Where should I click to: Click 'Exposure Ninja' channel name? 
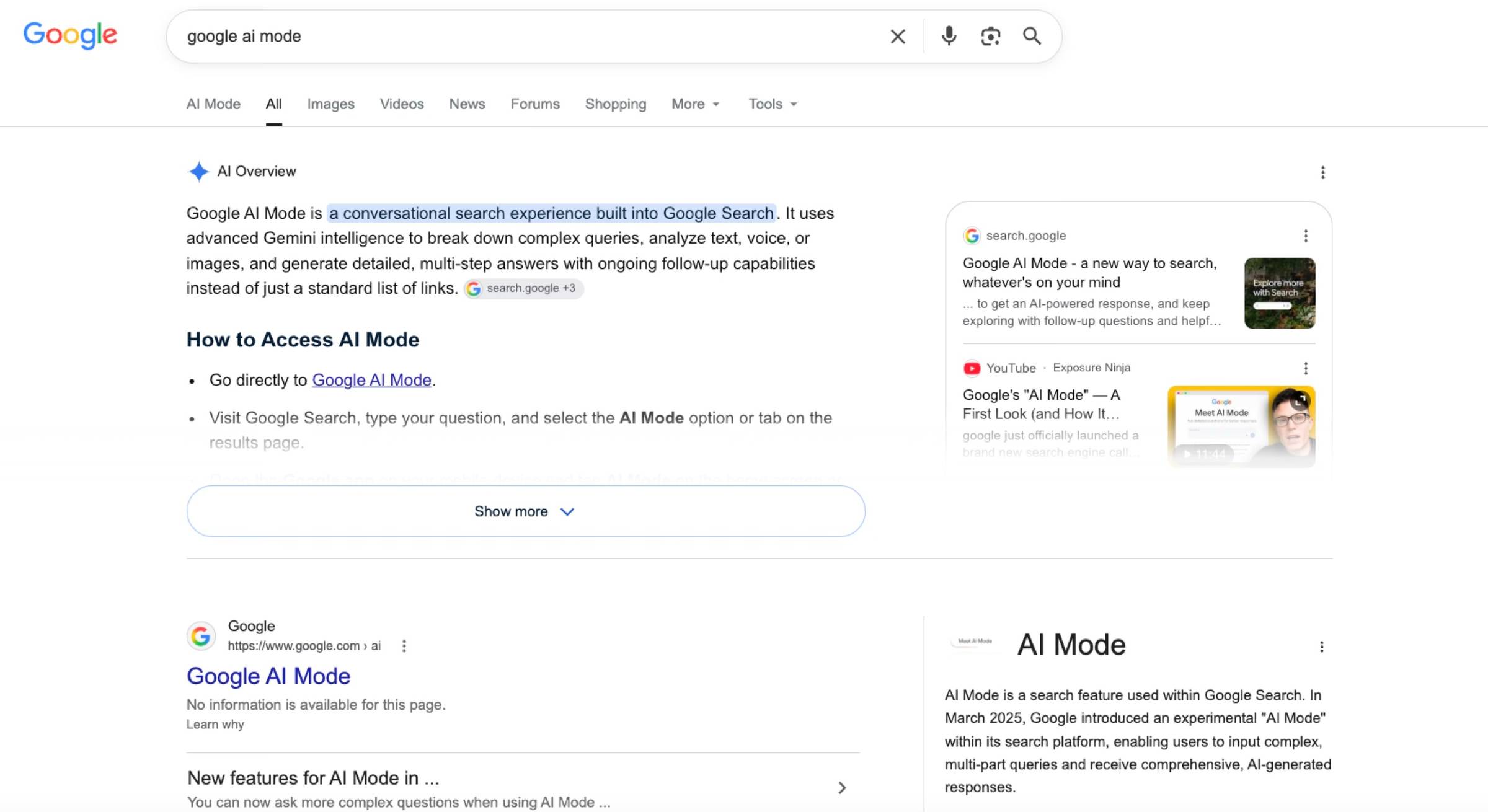1091,368
